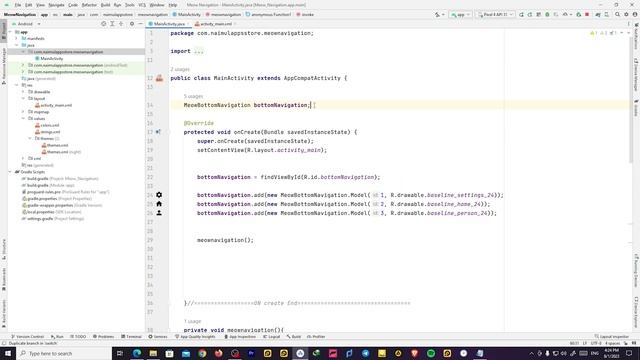Collapse the Gradle Scripts node
Viewport: 640px width, 360px height.
(10, 172)
